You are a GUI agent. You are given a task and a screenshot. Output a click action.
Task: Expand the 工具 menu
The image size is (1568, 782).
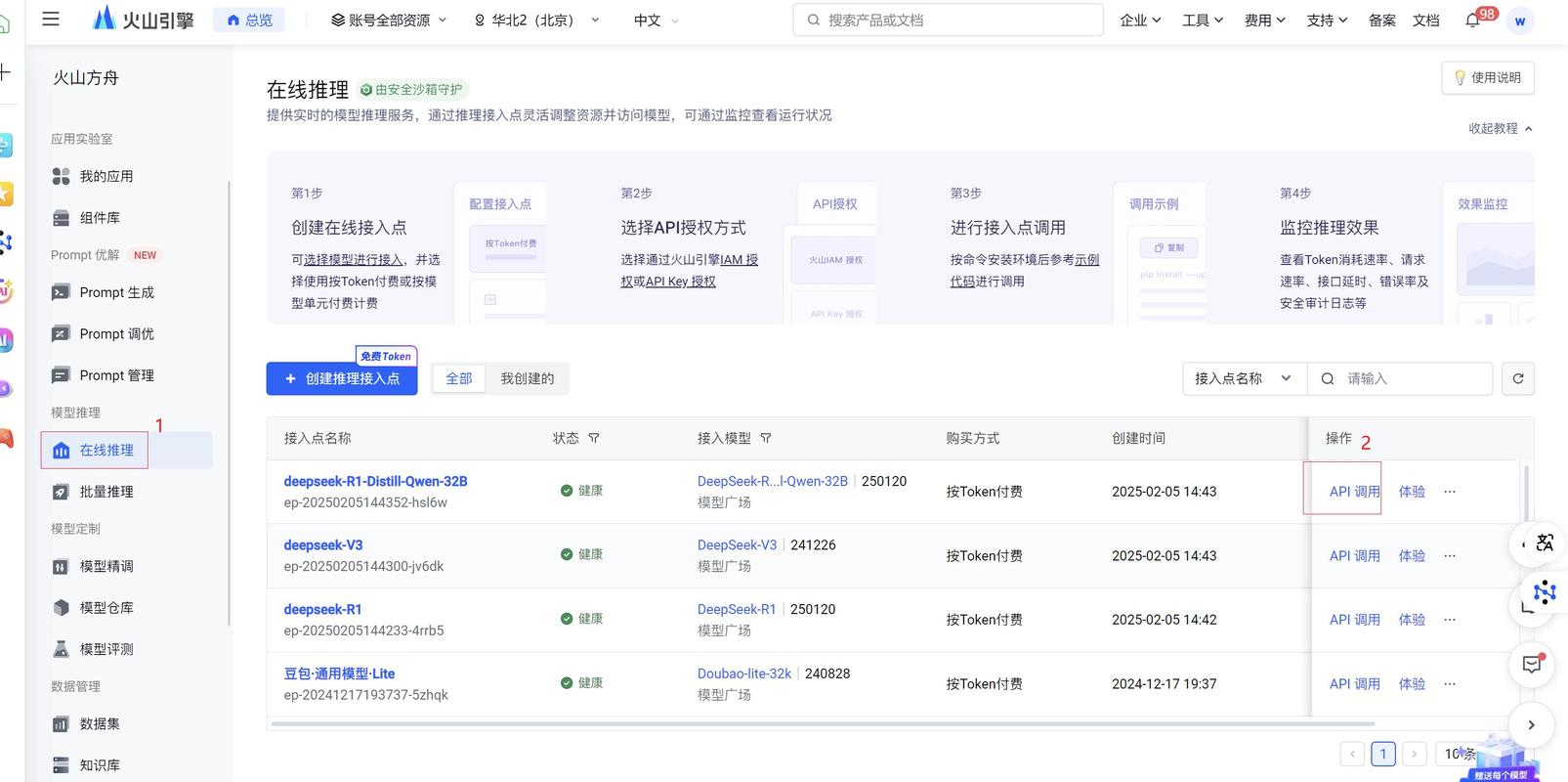1203,20
